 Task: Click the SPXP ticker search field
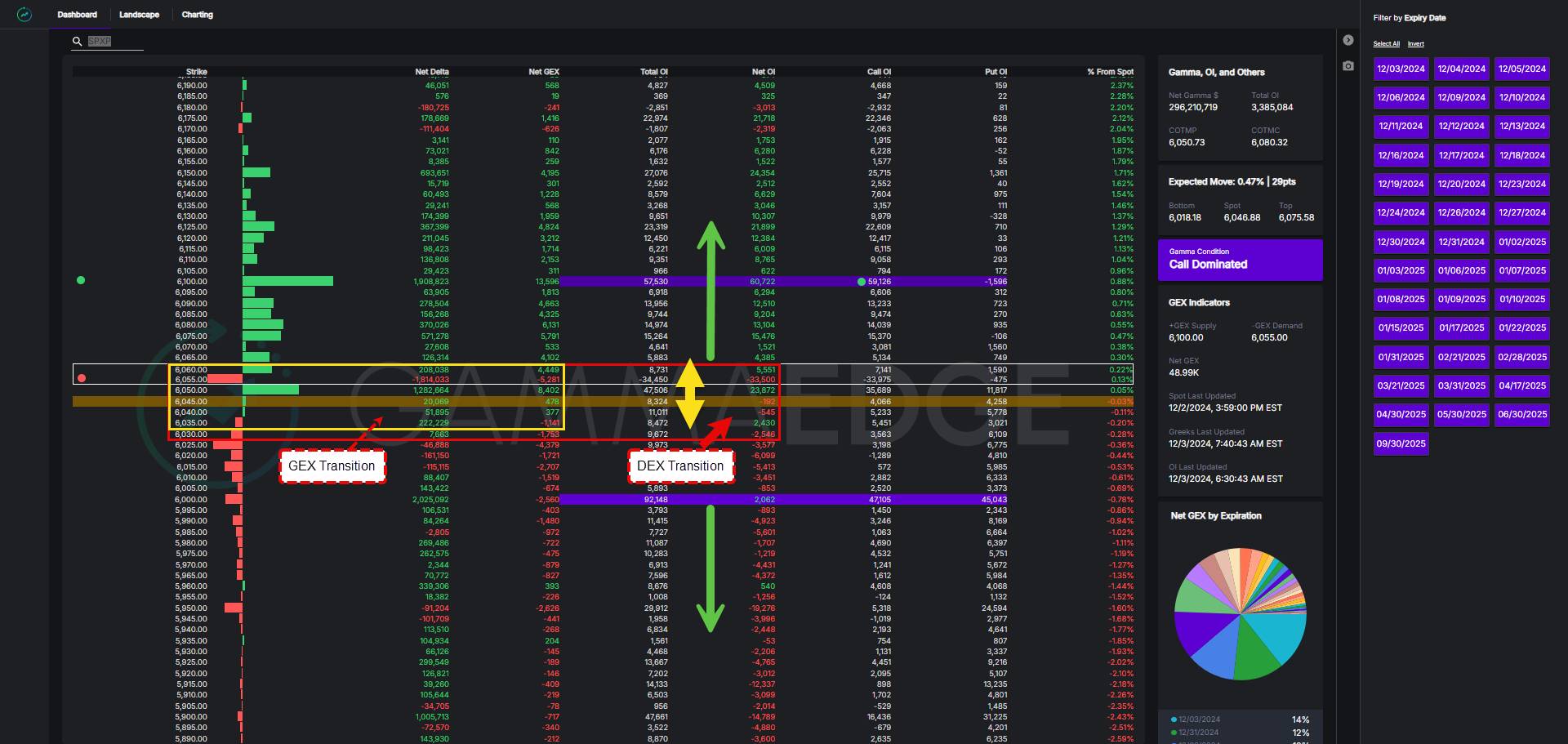[x=114, y=41]
